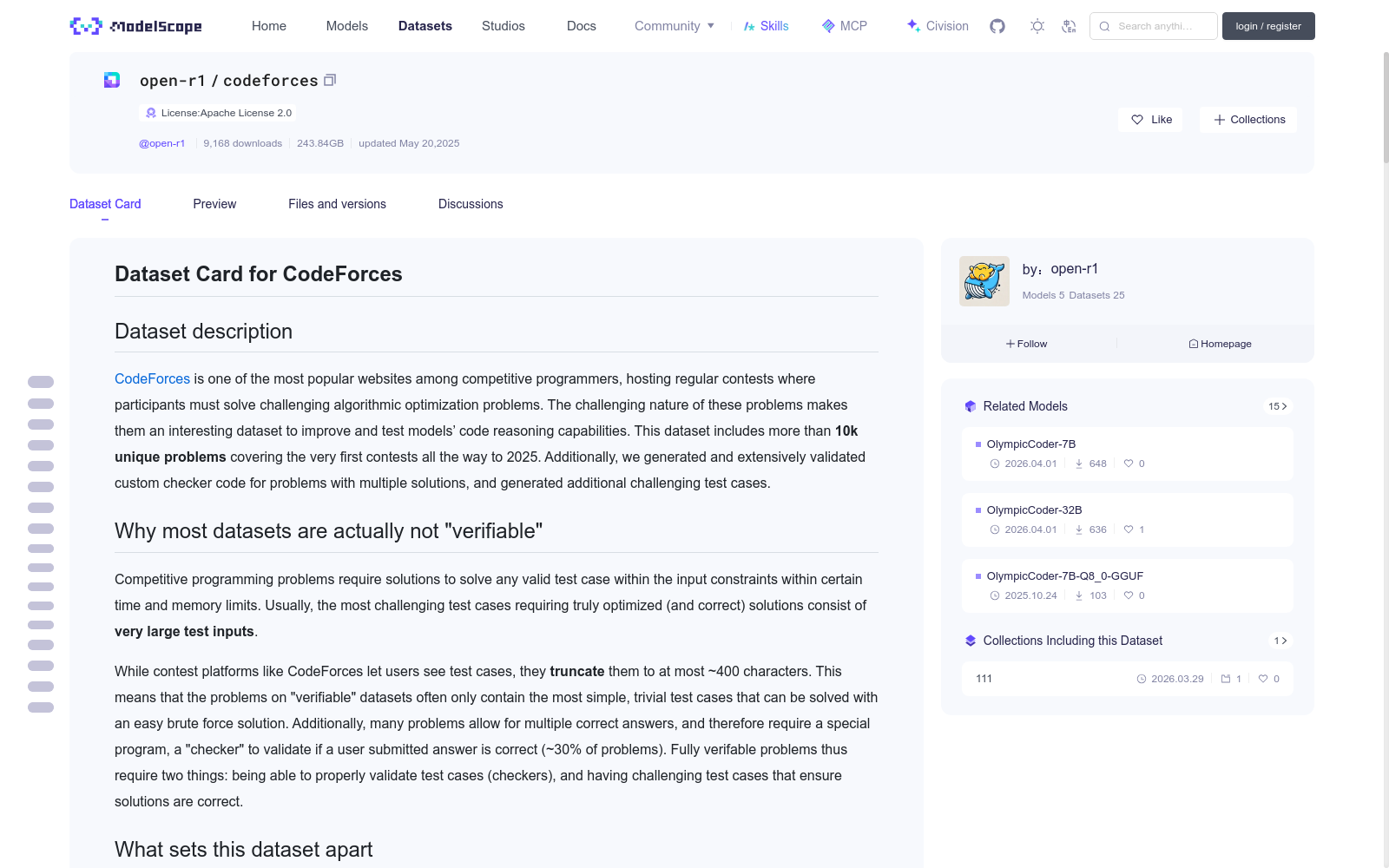Open Civision sparkle link
The image size is (1389, 868).
click(x=938, y=26)
